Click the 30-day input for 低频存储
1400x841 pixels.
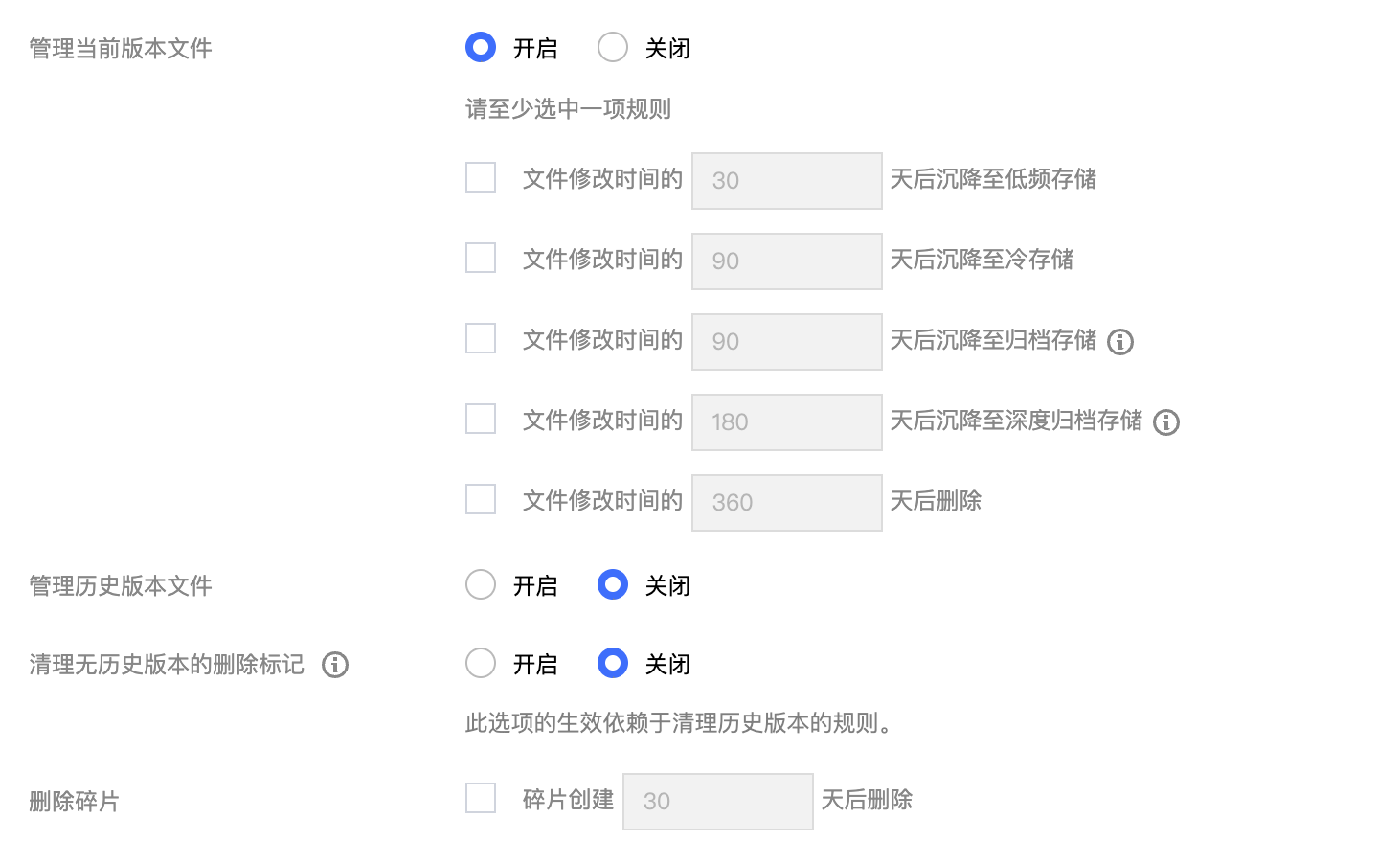pos(786,181)
